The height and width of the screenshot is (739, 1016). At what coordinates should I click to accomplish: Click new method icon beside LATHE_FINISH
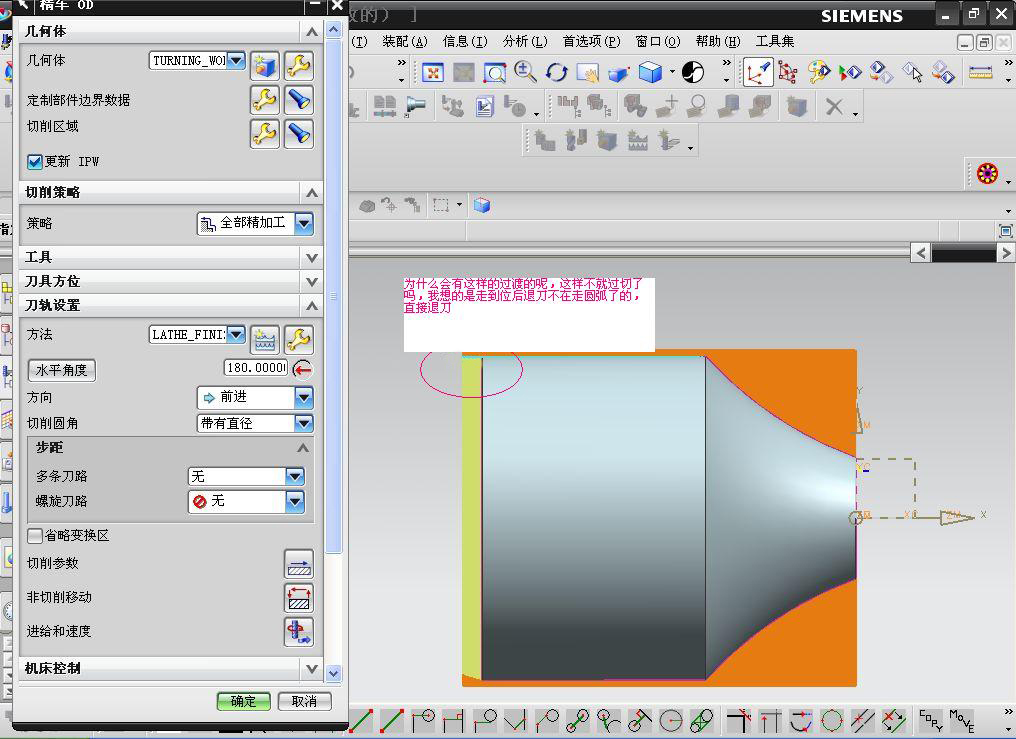point(264,339)
